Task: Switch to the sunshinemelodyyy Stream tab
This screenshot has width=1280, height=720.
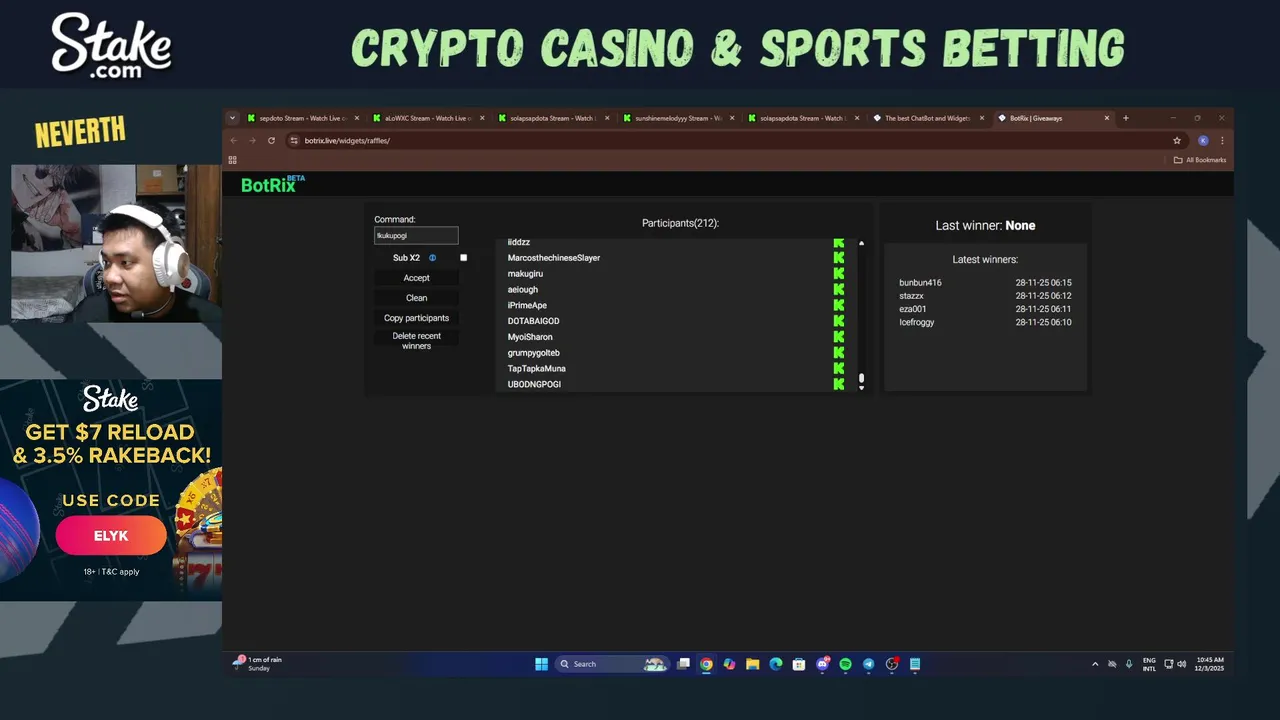Action: (x=678, y=118)
